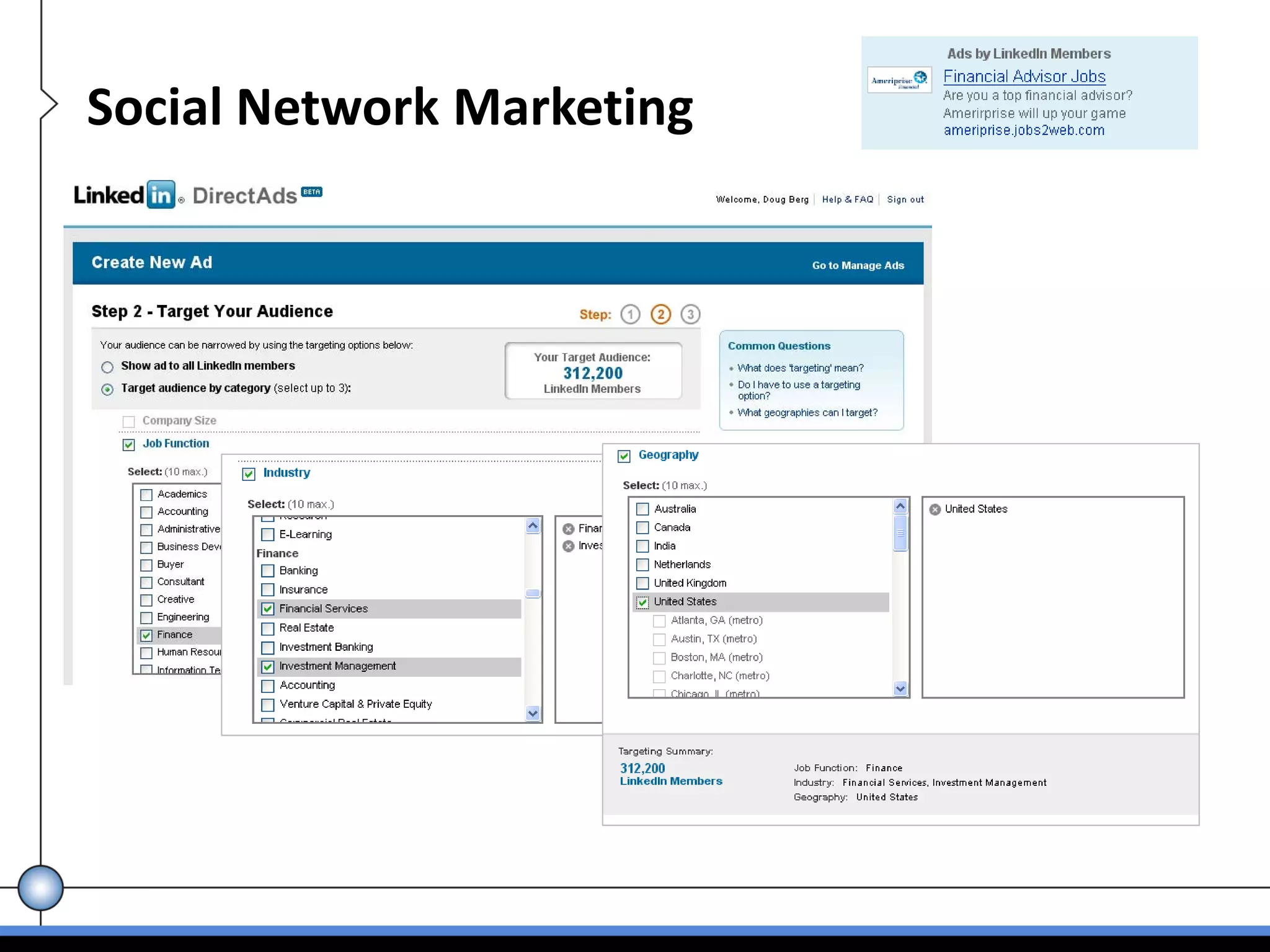The image size is (1270, 952).
Task: Check the E-Learning industry box
Action: (x=268, y=534)
